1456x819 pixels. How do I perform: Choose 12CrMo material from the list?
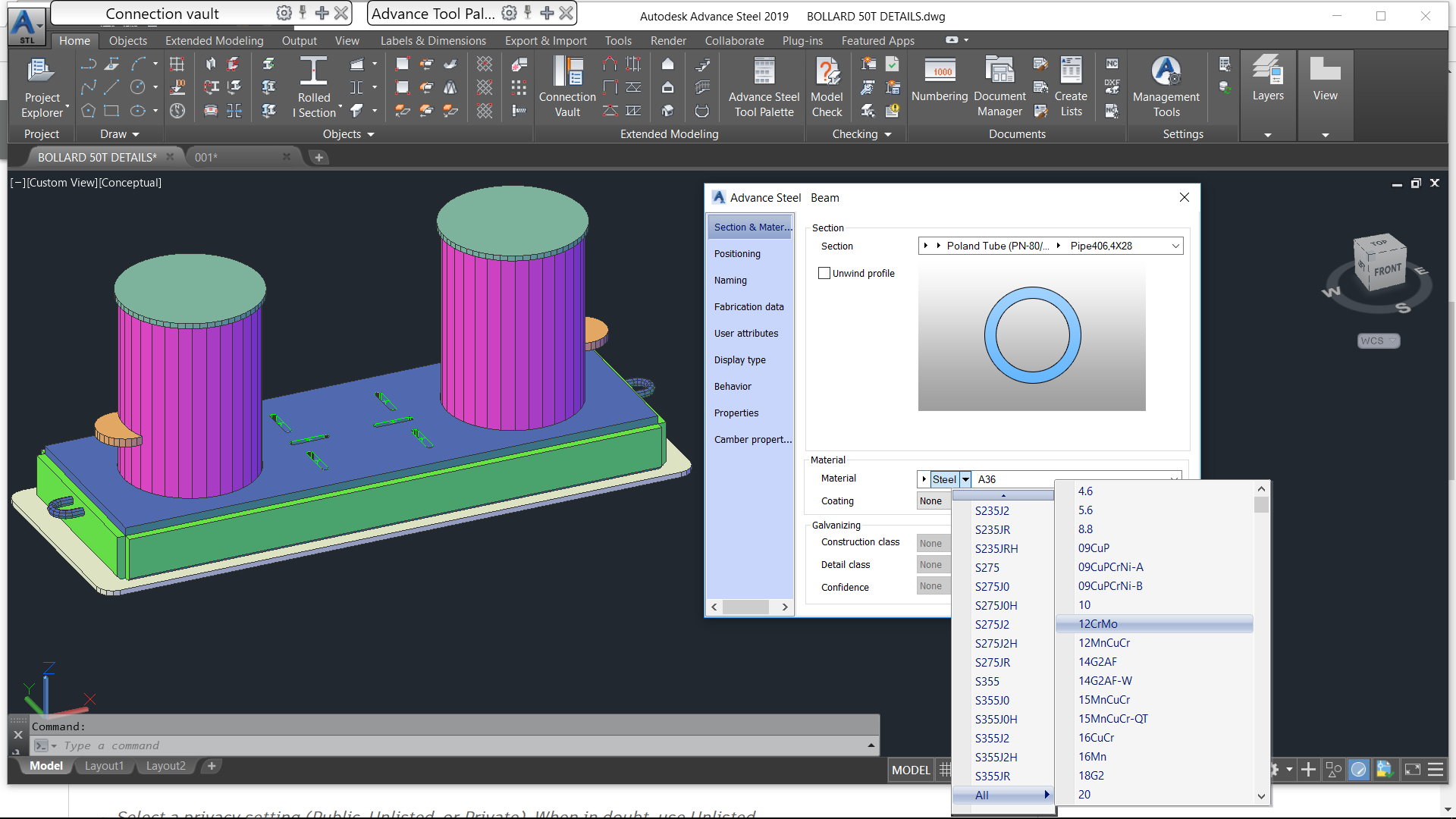point(1154,624)
